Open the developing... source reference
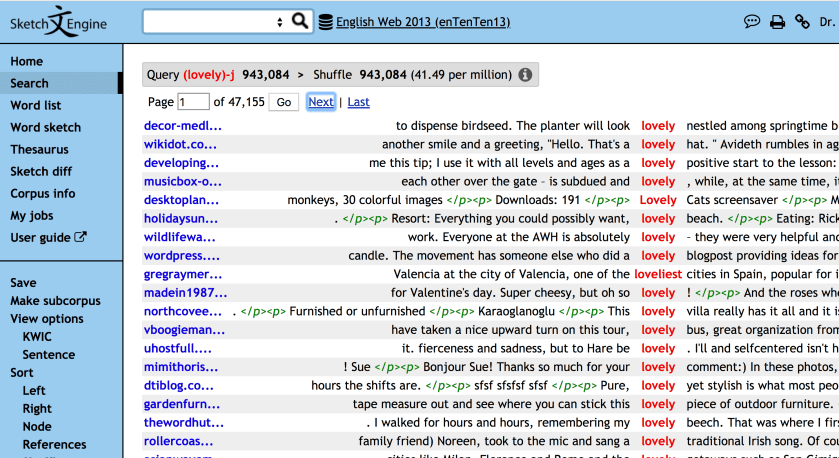This screenshot has width=839, height=458. click(181, 163)
